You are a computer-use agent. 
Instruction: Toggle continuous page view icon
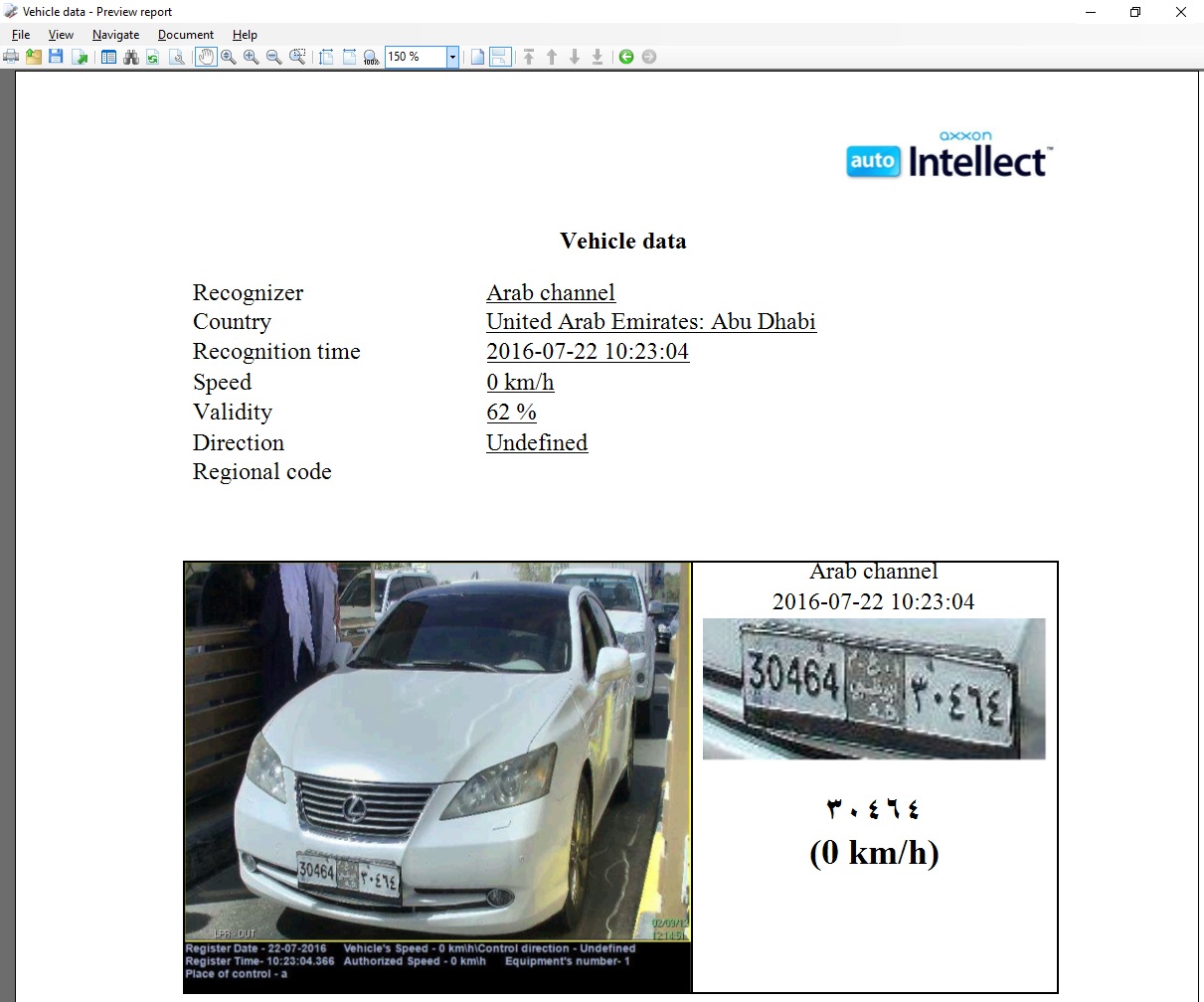coord(500,57)
